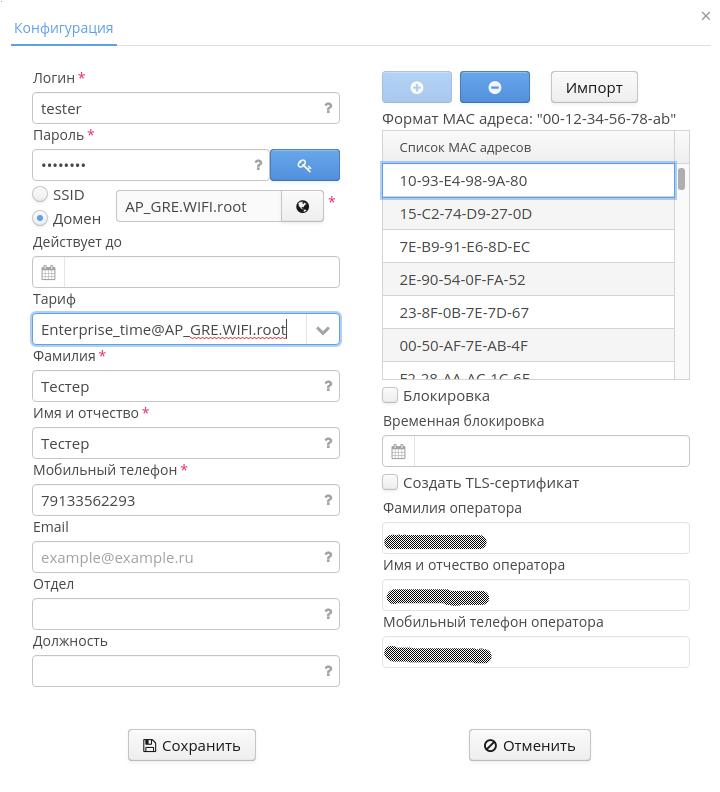Click help question mark in Логин field

tap(327, 108)
